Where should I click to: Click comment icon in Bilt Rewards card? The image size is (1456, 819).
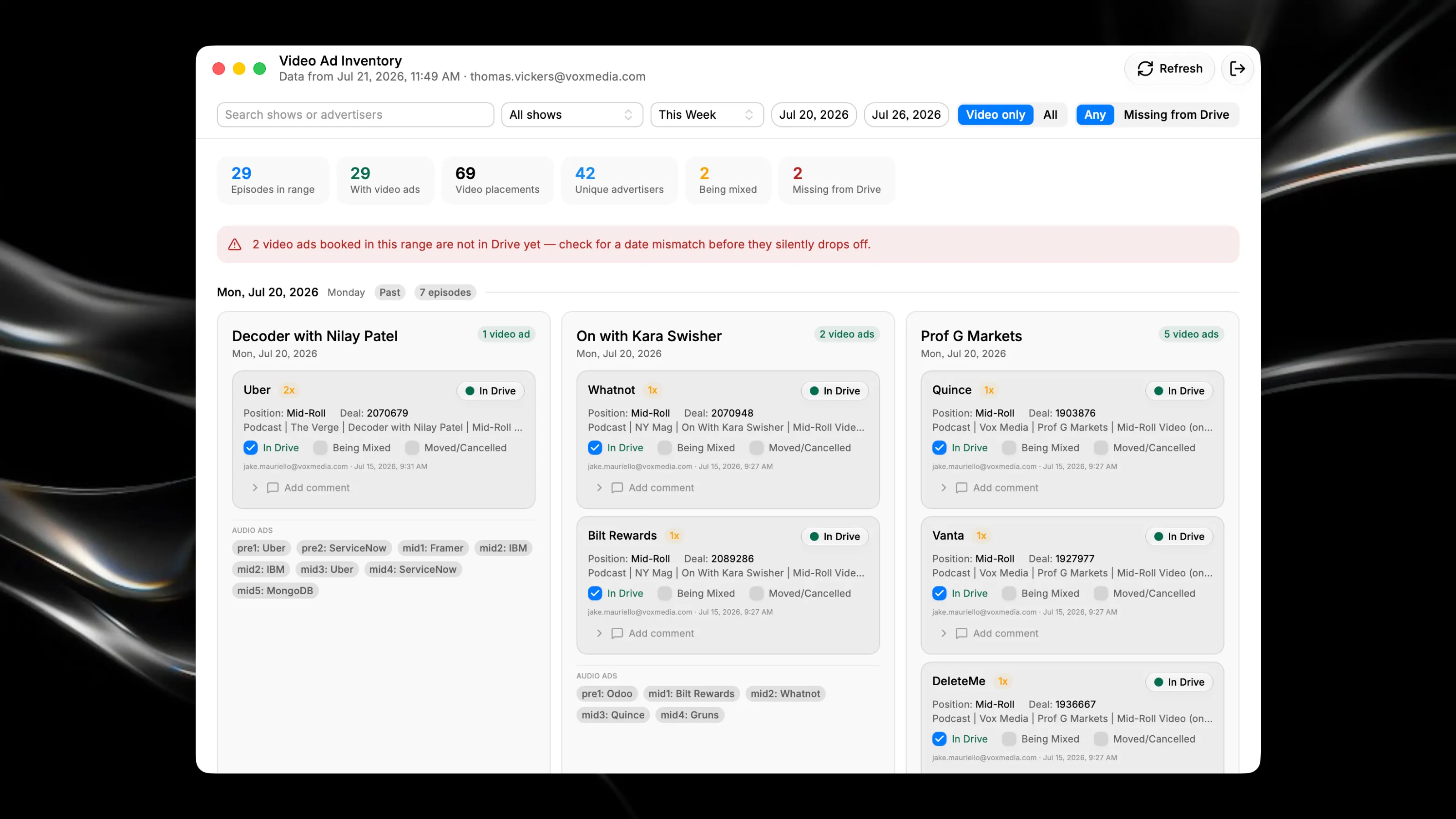click(x=617, y=634)
